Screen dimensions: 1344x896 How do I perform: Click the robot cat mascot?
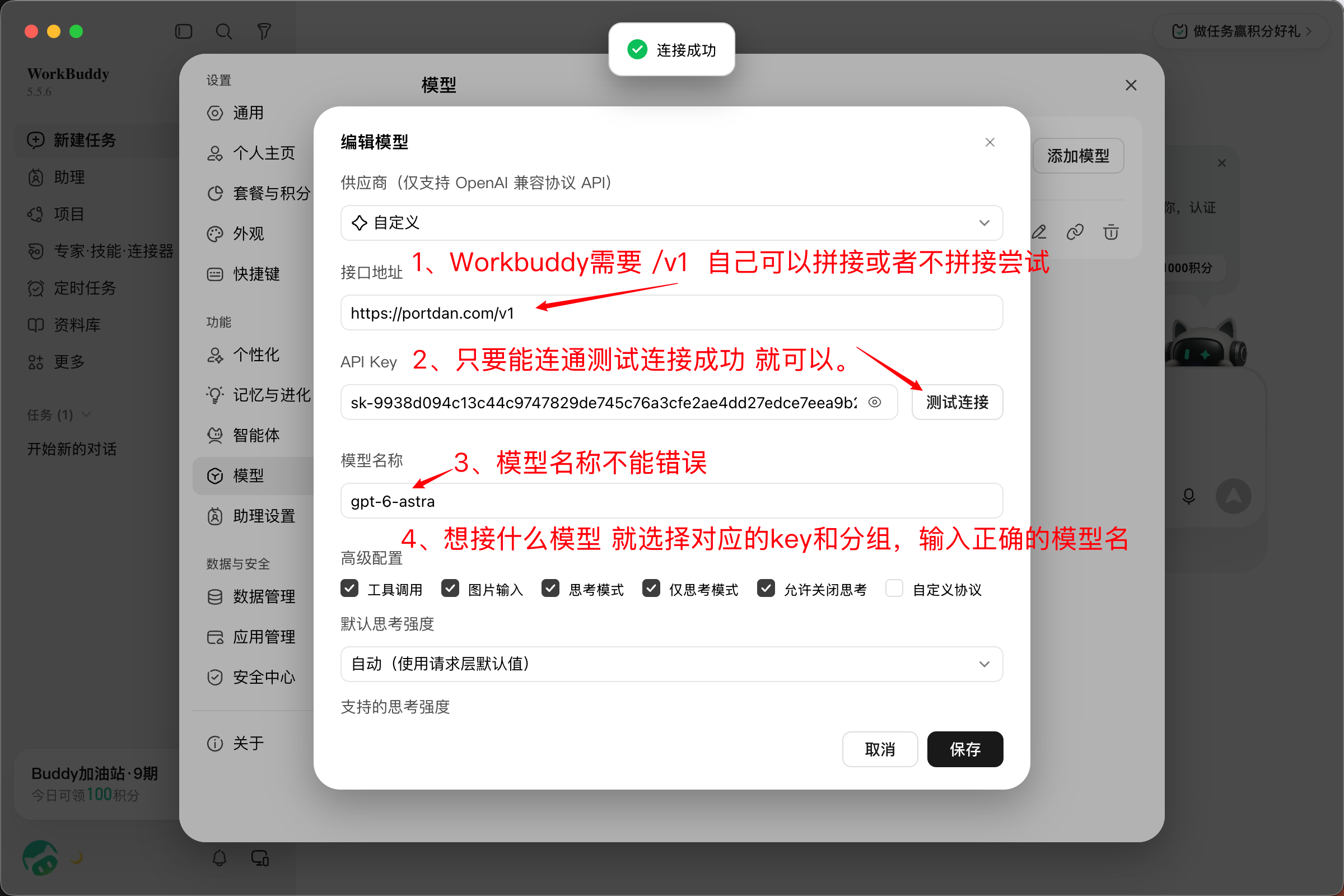[x=1206, y=343]
